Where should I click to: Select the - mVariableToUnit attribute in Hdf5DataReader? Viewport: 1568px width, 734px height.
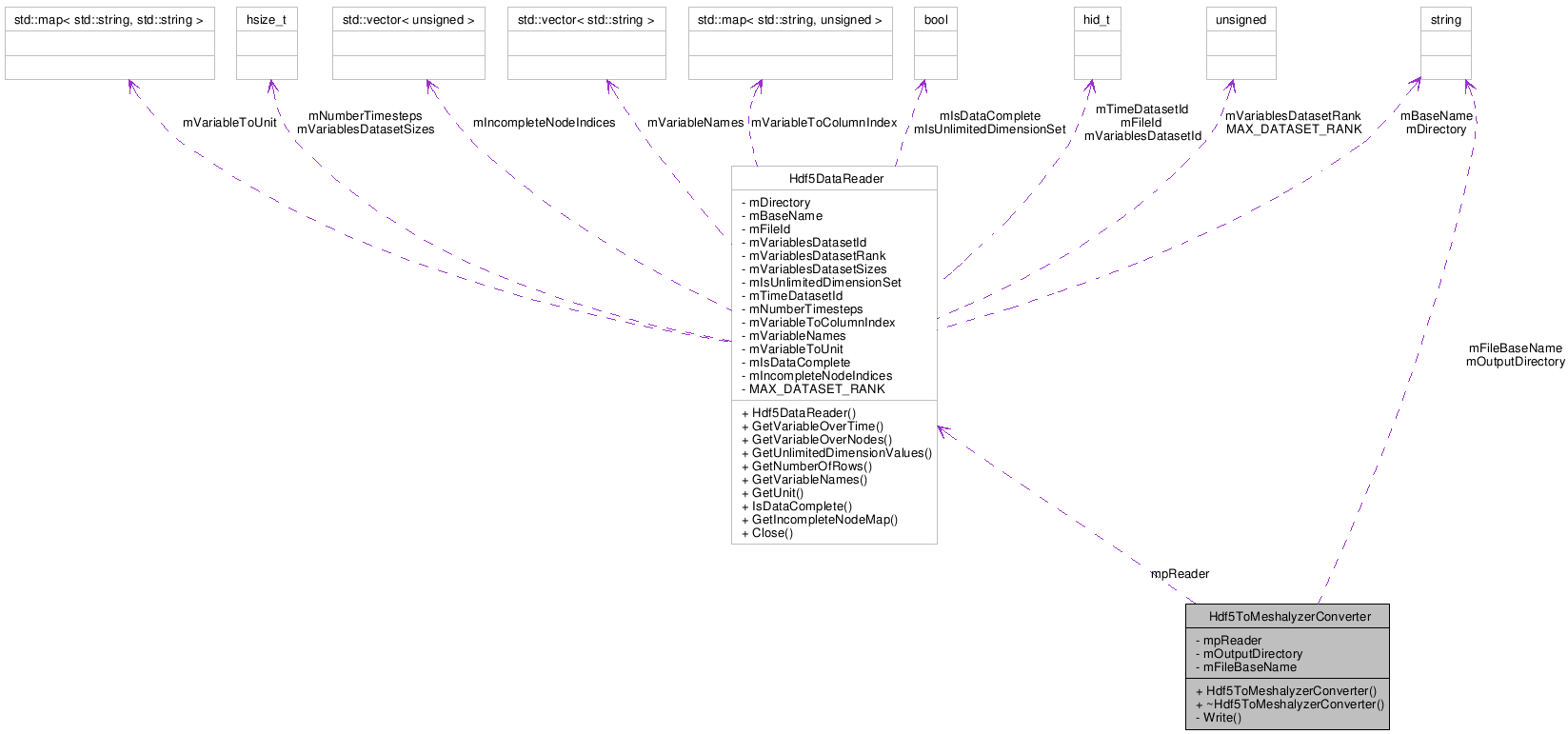792,349
